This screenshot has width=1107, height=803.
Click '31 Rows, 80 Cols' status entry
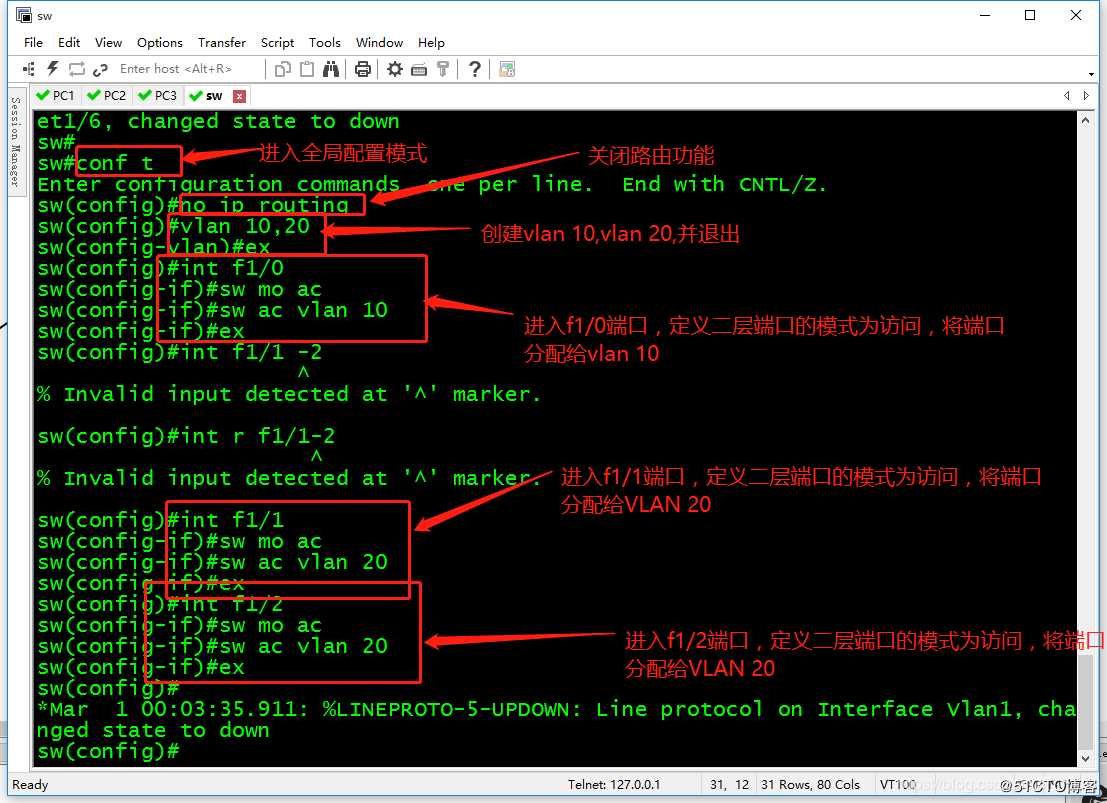coord(810,784)
